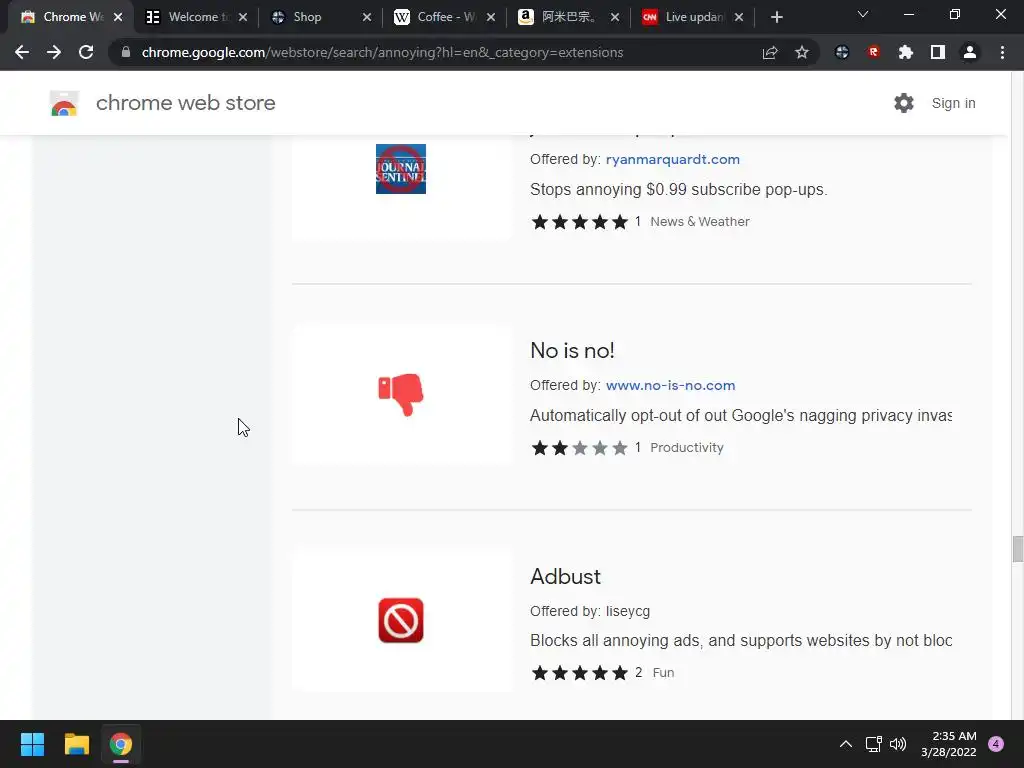The image size is (1024, 768).
Task: Expand the tab search dropdown
Action: coord(863,14)
